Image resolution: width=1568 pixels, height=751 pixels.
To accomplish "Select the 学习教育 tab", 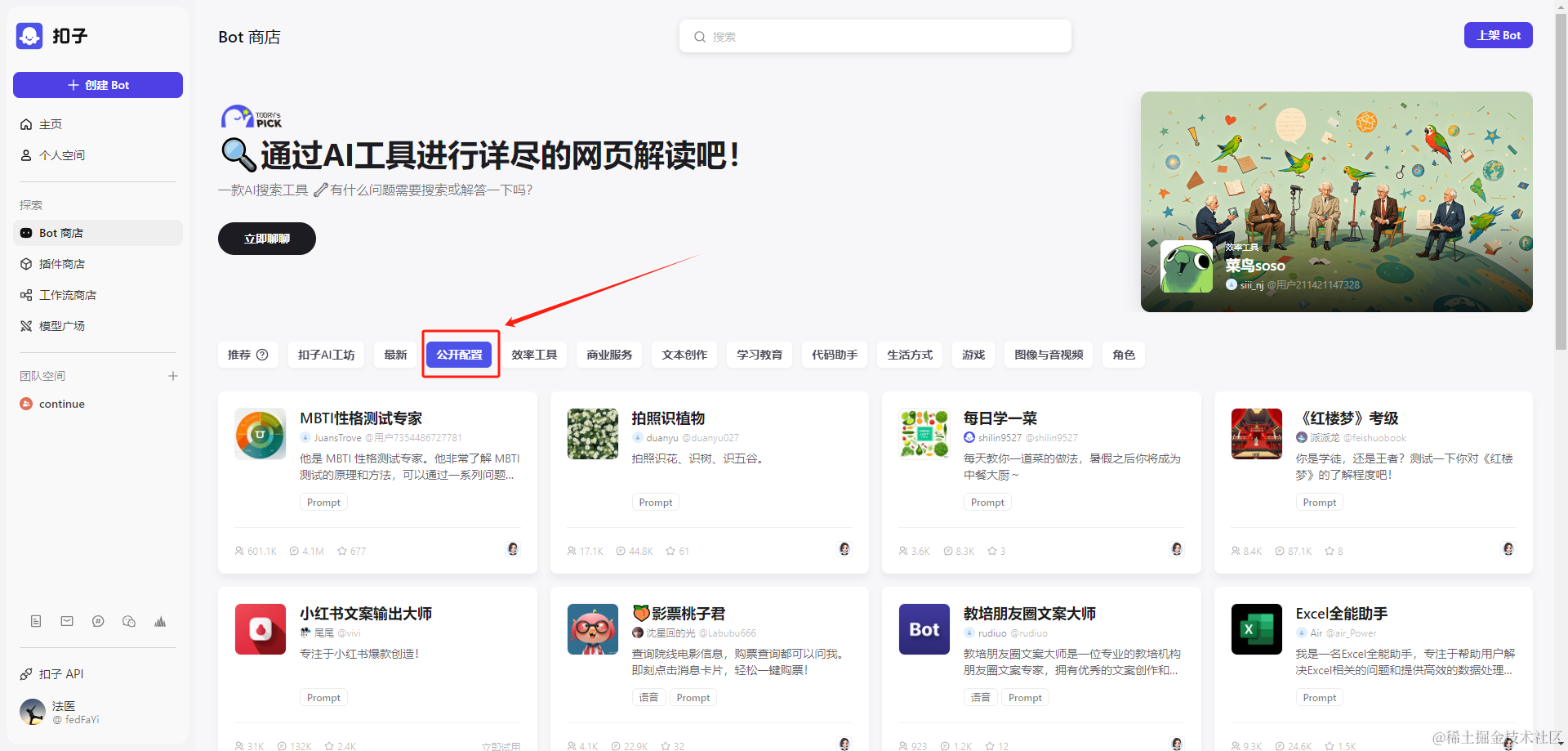I will click(x=759, y=355).
